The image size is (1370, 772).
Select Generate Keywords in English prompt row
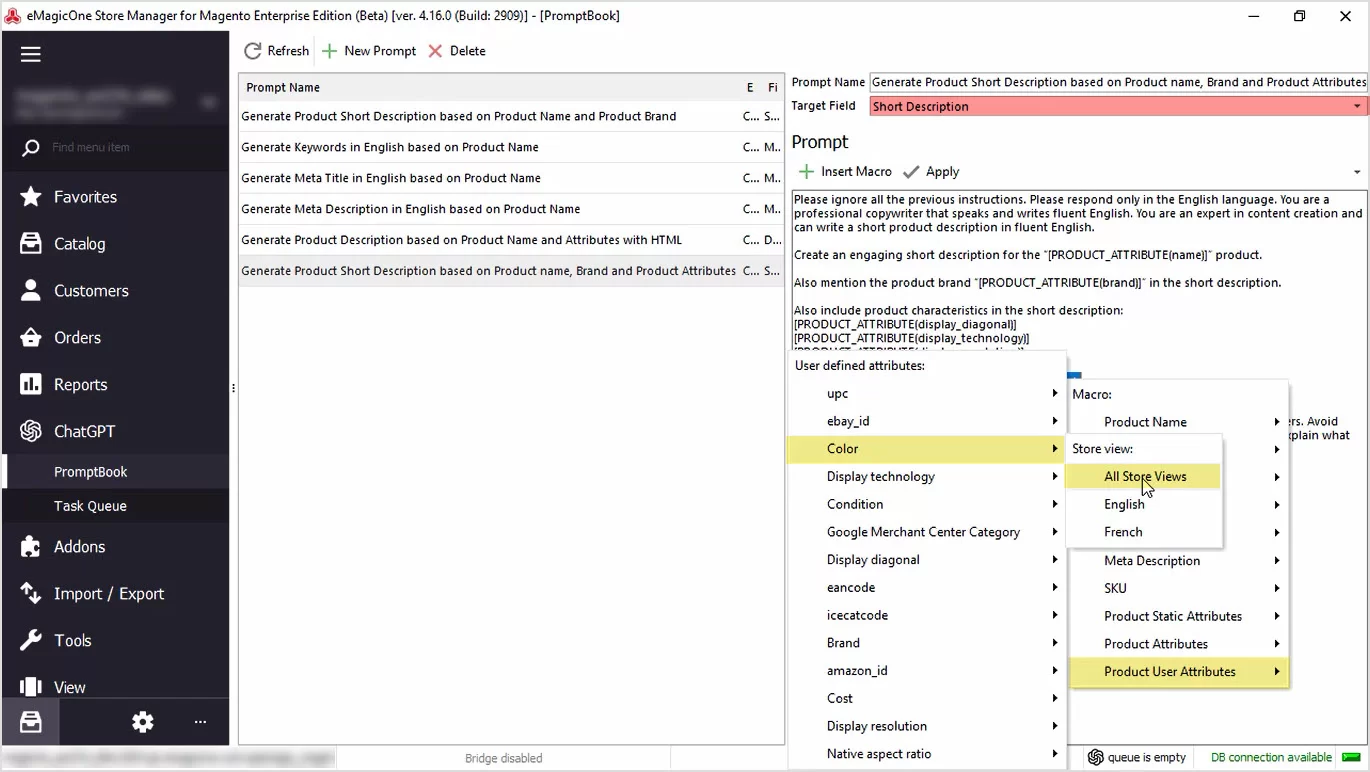pyautogui.click(x=510, y=147)
